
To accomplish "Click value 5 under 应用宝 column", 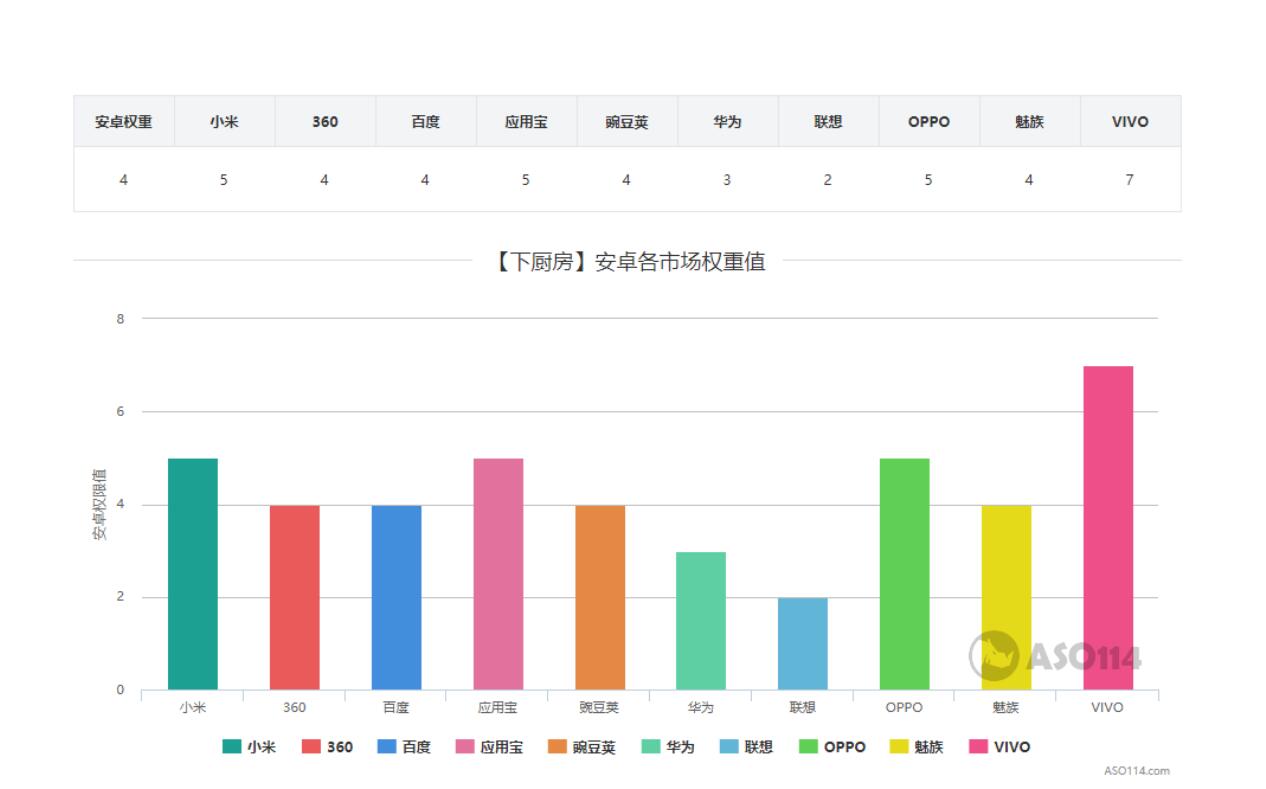I will point(525,180).
